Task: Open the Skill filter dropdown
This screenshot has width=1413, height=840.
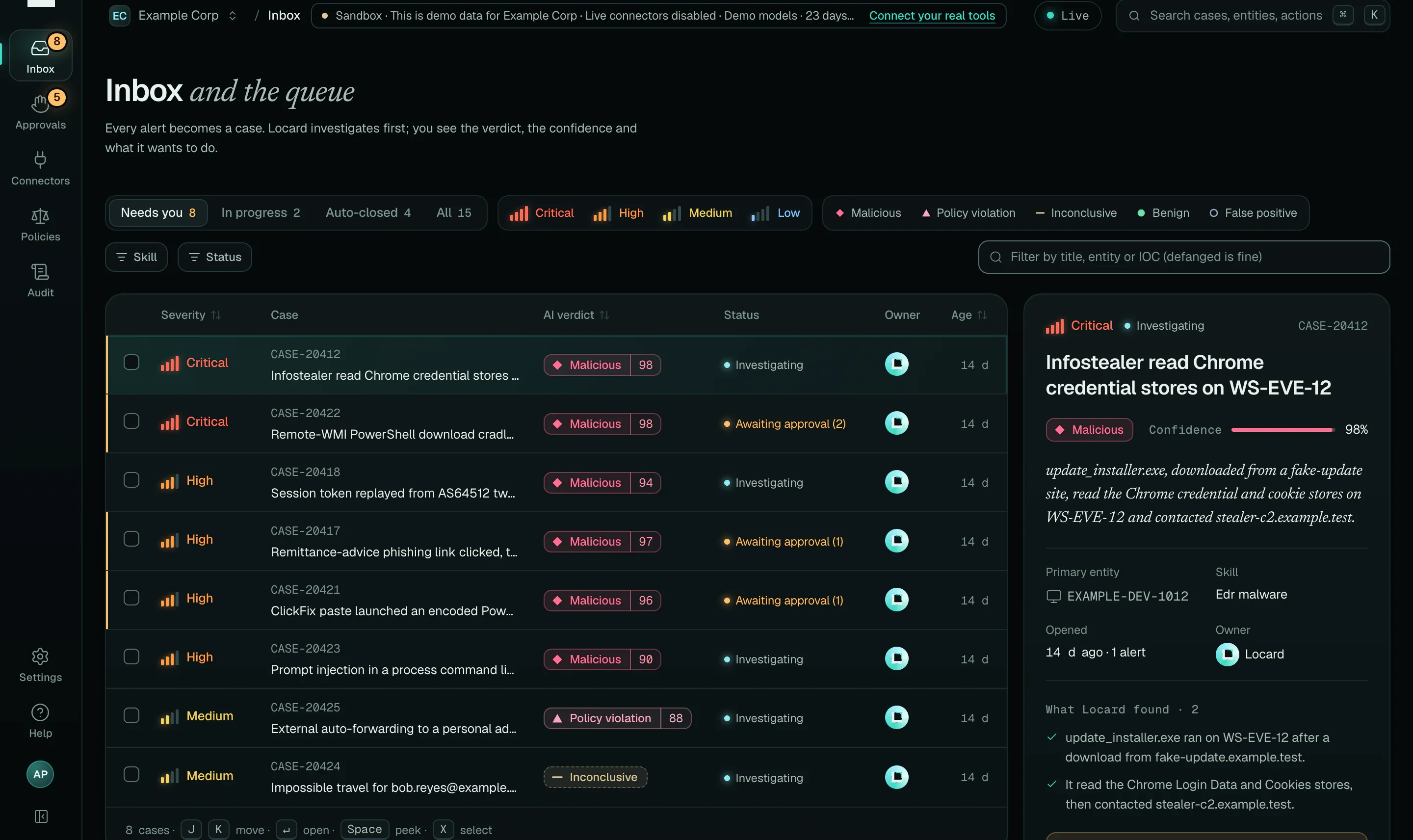Action: pyautogui.click(x=136, y=257)
